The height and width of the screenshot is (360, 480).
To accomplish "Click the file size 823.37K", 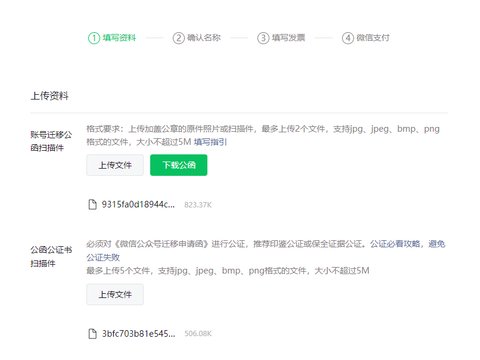I will [198, 205].
